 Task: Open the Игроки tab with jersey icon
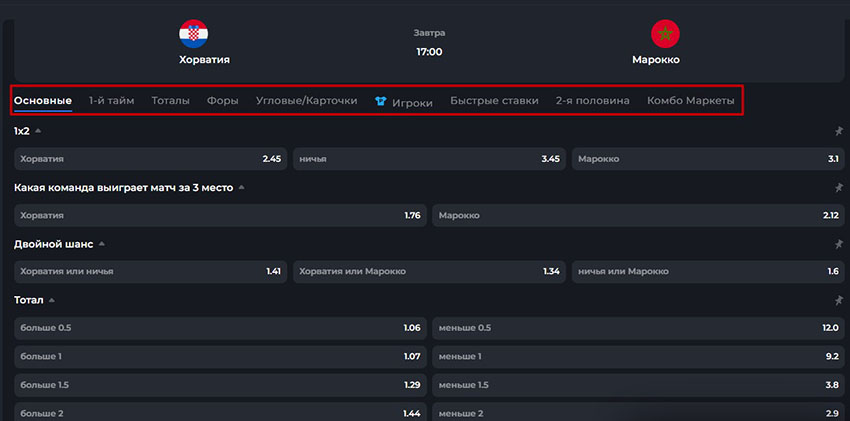pos(403,102)
